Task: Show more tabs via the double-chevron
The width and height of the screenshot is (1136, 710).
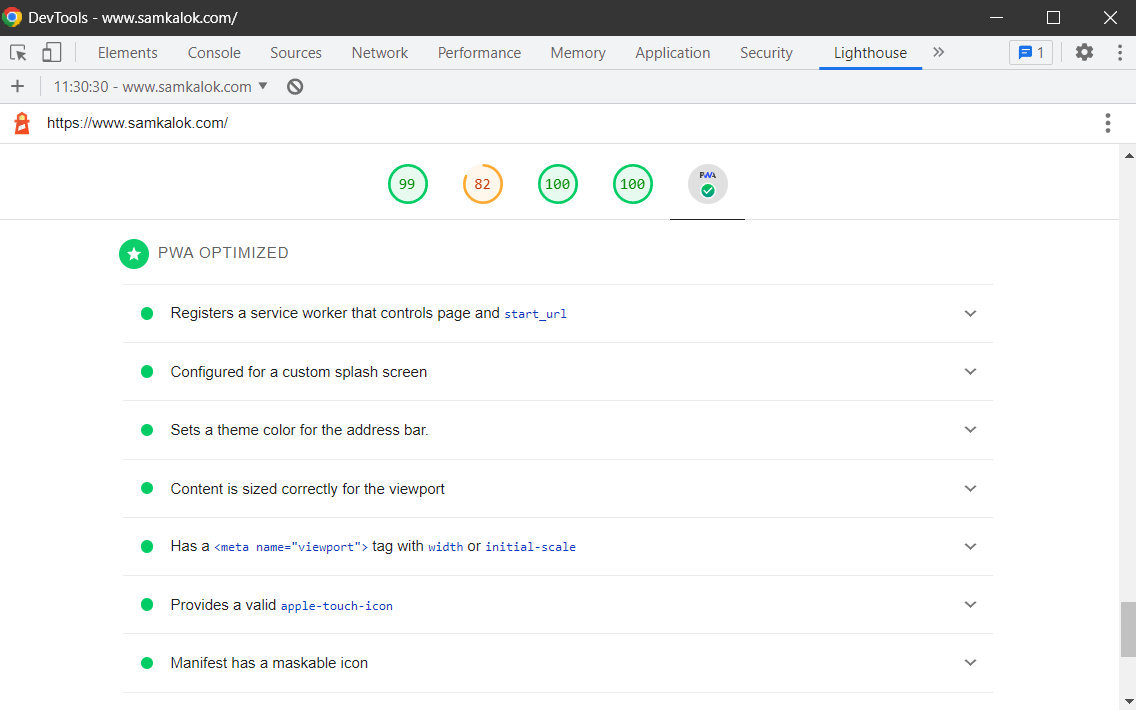Action: [938, 52]
